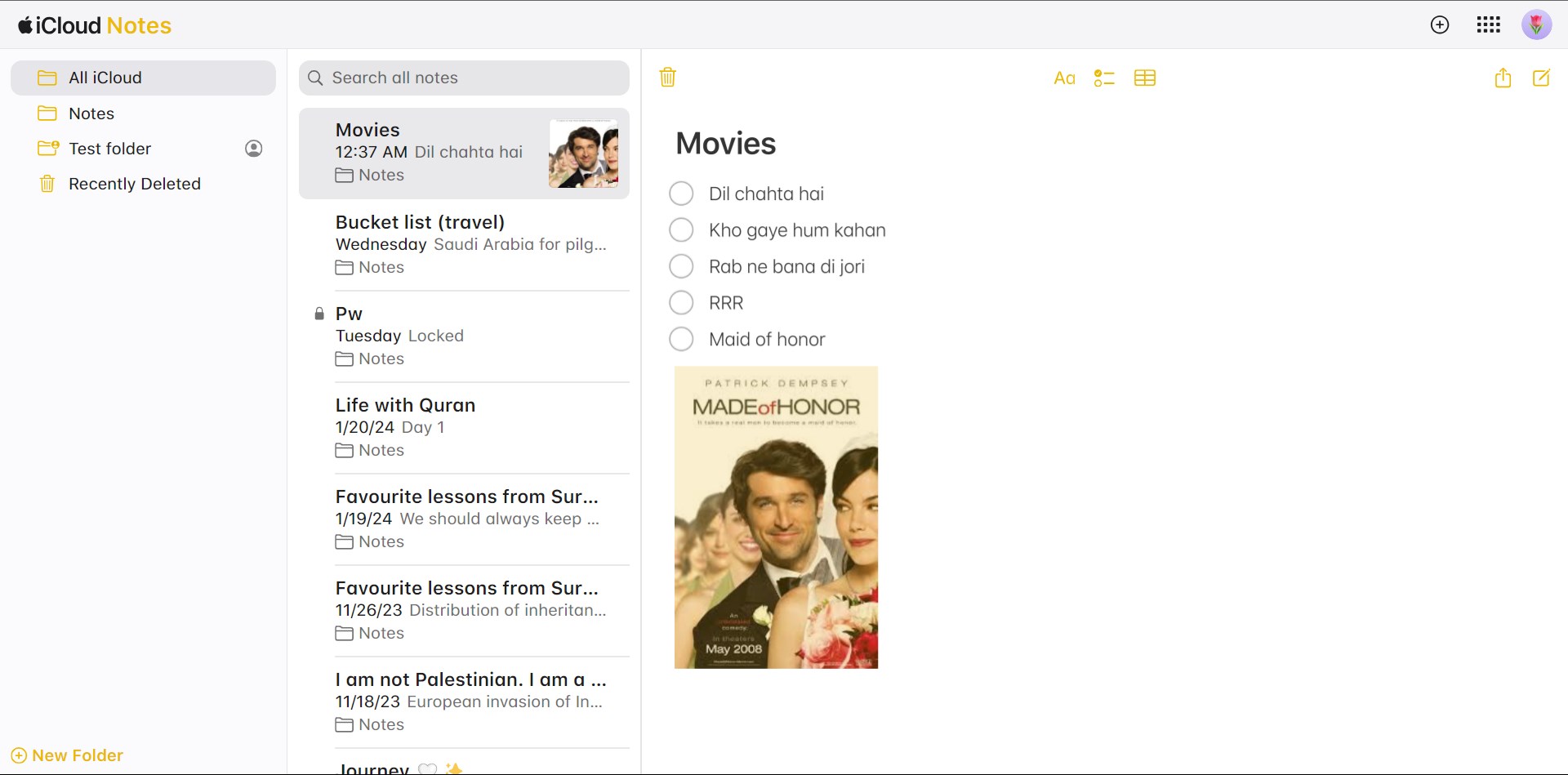Screen dimensions: 1568x775
Task: Open the Test folder
Action: 109,149
